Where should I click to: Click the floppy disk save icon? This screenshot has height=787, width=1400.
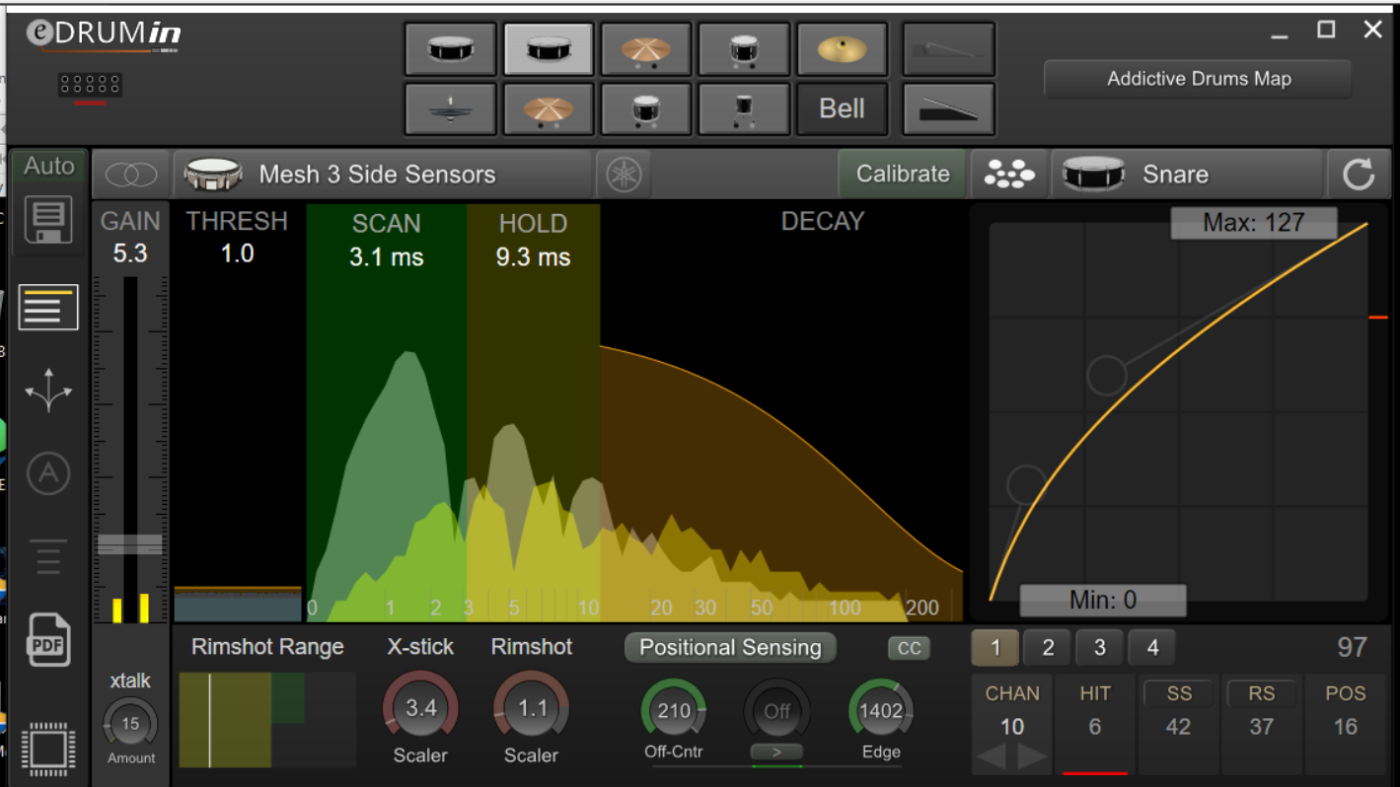(48, 220)
